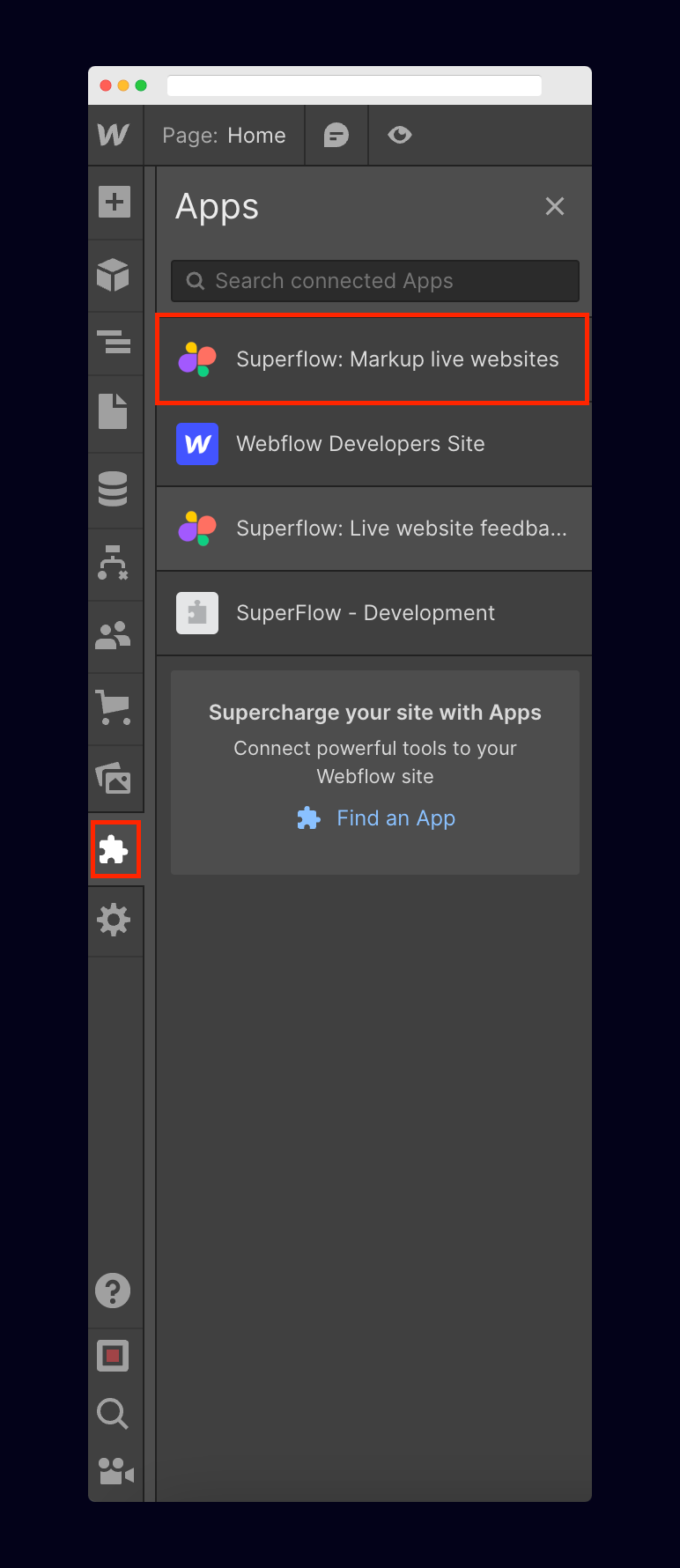Open the Add Elements panel
Viewport: 680px width, 1568px height.
coord(114,202)
